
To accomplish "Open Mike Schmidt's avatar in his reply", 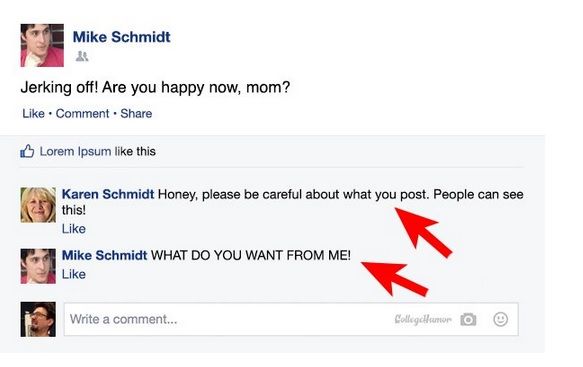I will point(38,266).
